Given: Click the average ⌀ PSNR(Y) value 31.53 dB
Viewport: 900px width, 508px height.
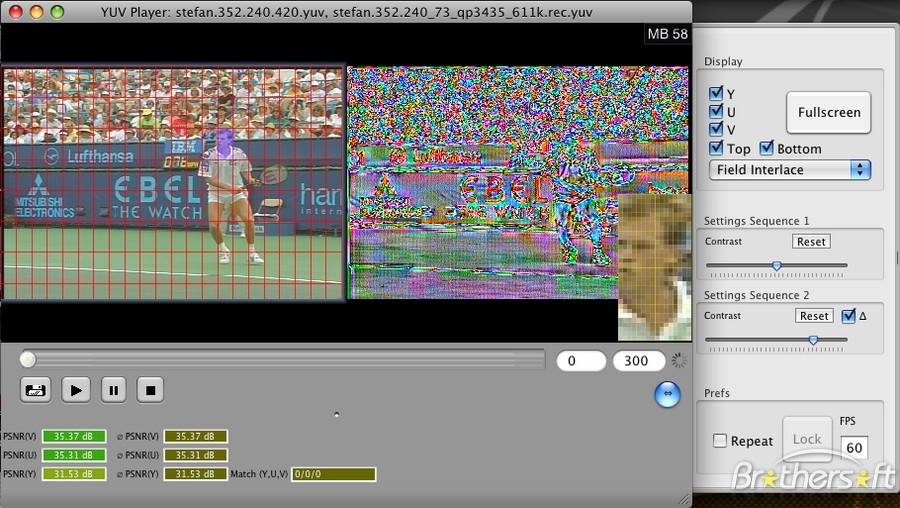Looking at the screenshot, I should point(196,474).
